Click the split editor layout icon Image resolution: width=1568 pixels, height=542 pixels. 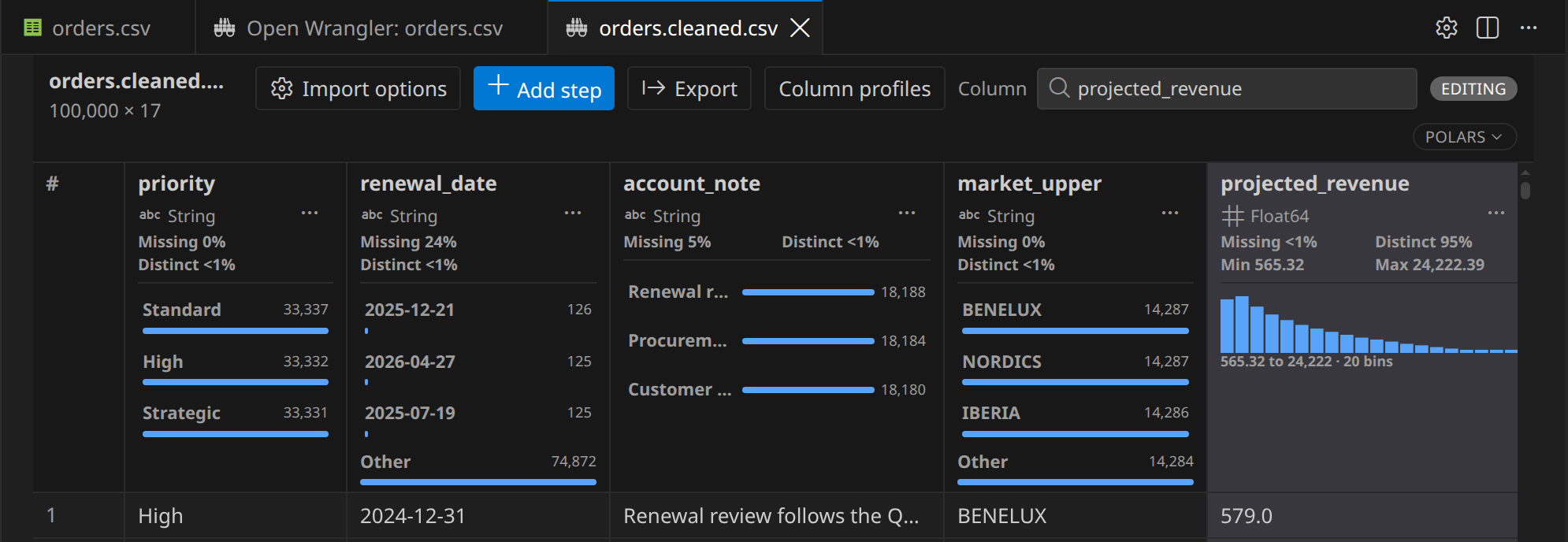click(x=1488, y=28)
